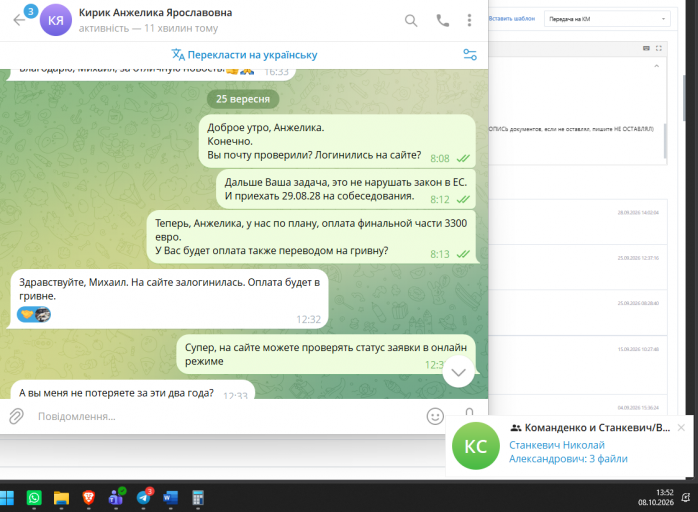This screenshot has height=512, width=698.
Task: Click the expand-fullscreen icon in the background panel
Action: [x=659, y=48]
